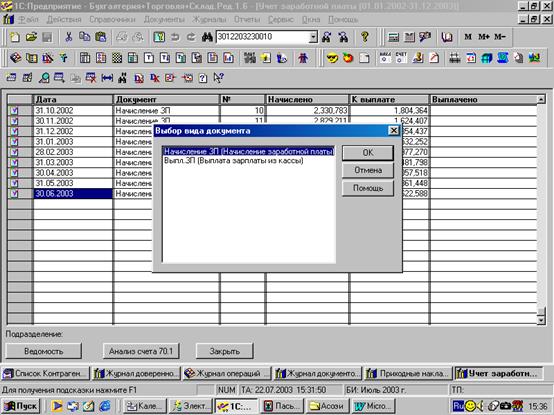This screenshot has width=554, height=415.
Task: Click the table scrollbar down arrow
Action: point(541,320)
